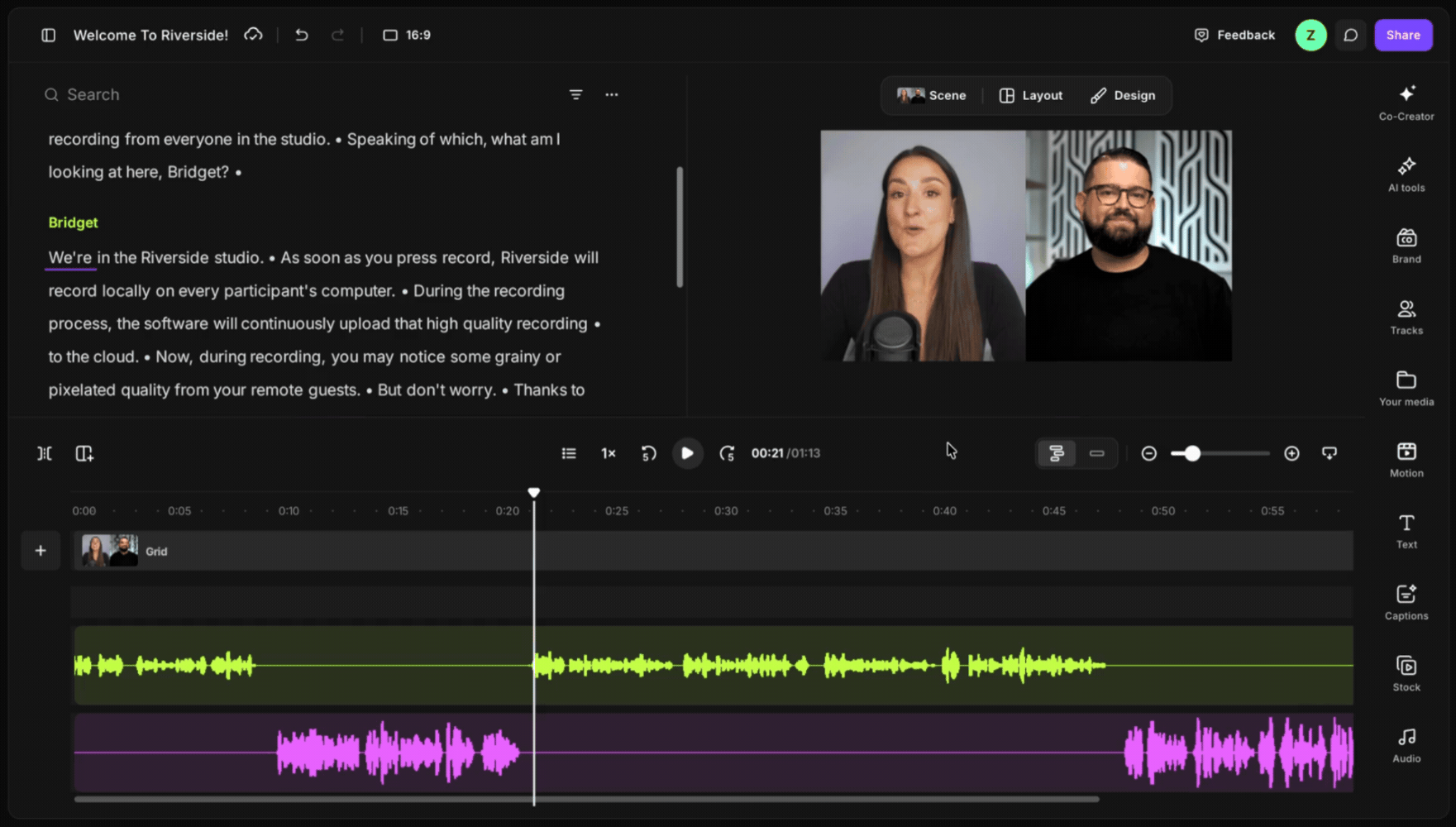Viewport: 1456px width, 827px height.
Task: Switch to collapsed single-track timeline view
Action: tap(1097, 453)
